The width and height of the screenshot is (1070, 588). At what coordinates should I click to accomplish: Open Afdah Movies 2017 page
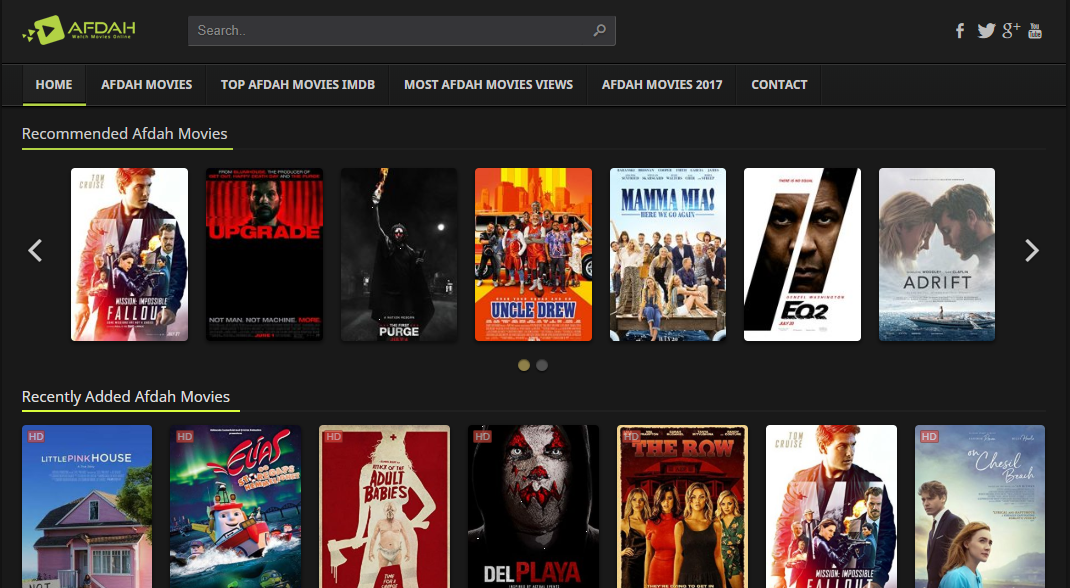pyautogui.click(x=662, y=85)
